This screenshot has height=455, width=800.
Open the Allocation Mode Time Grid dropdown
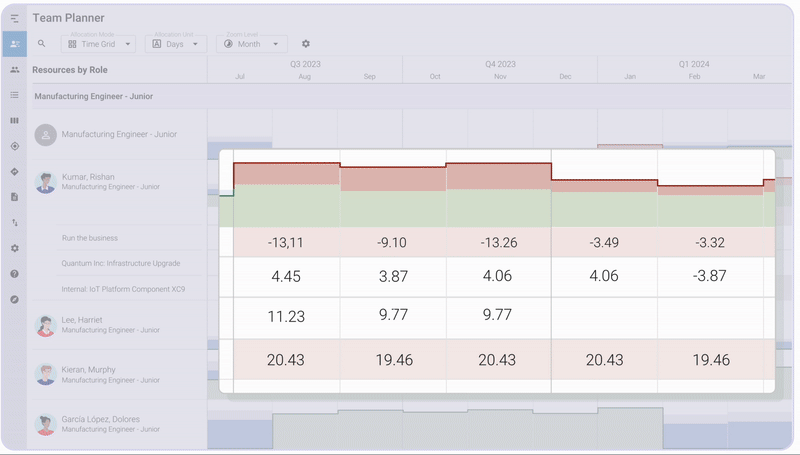(x=98, y=44)
